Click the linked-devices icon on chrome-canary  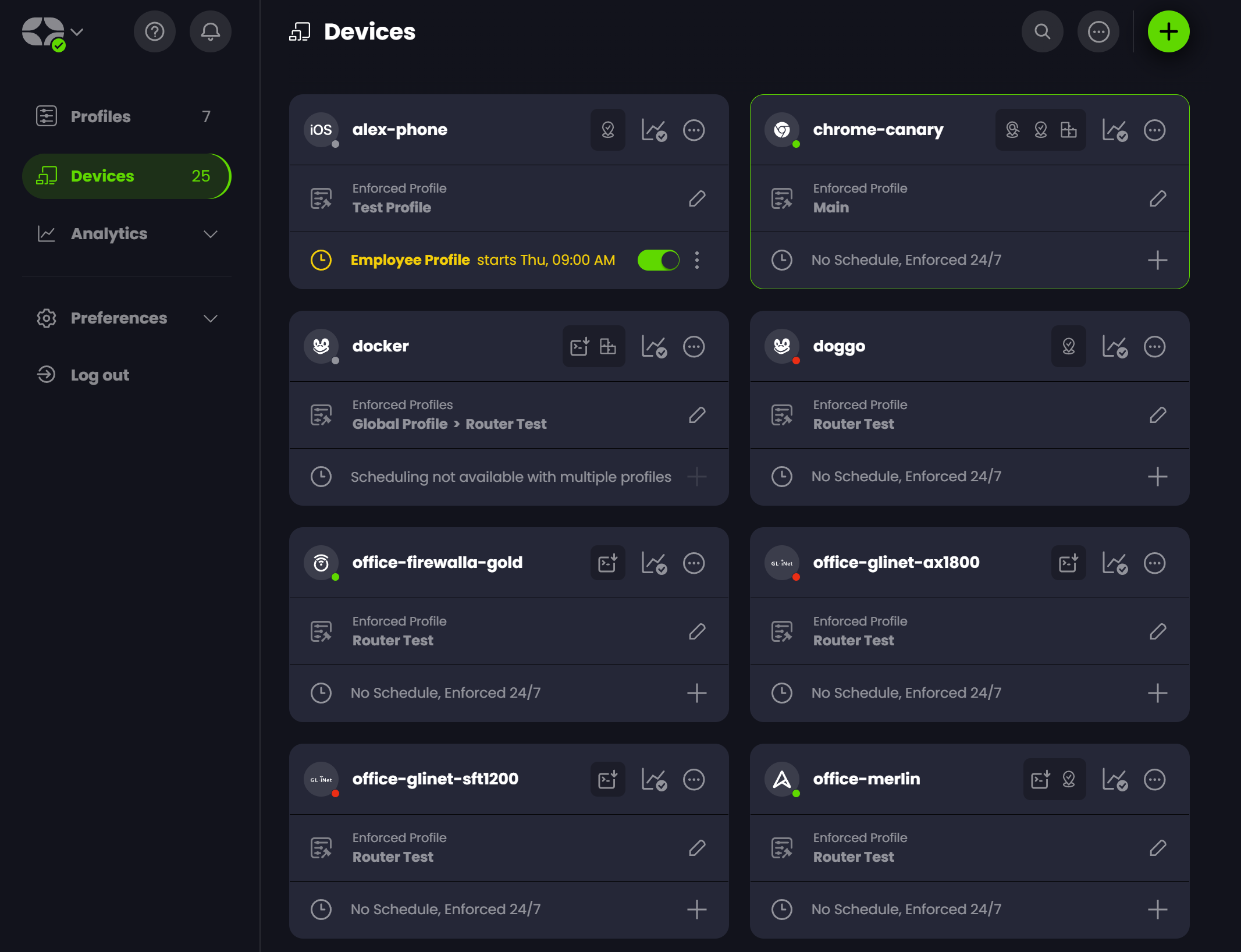click(x=1068, y=130)
